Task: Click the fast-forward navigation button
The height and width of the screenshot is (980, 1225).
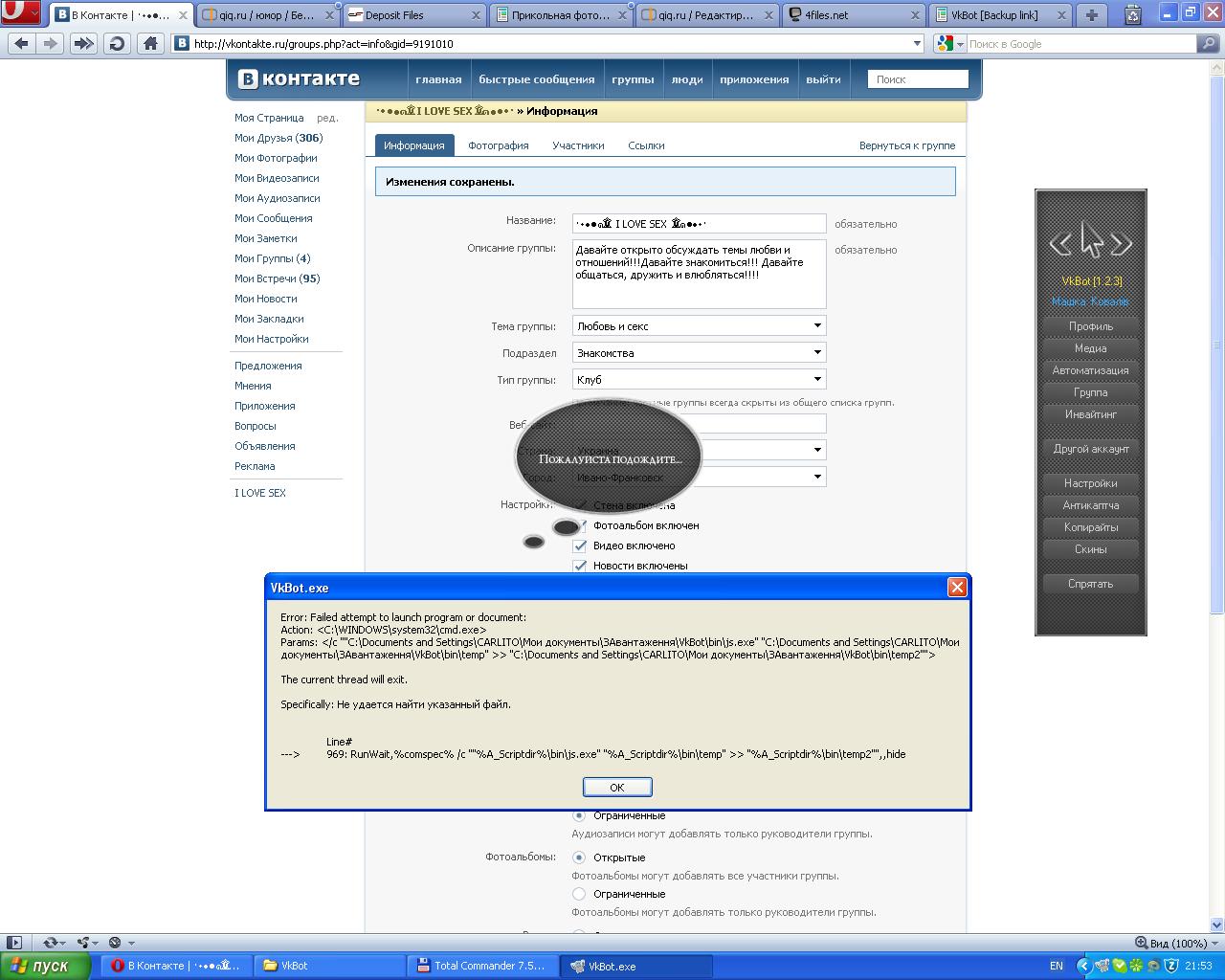Action: click(x=84, y=43)
